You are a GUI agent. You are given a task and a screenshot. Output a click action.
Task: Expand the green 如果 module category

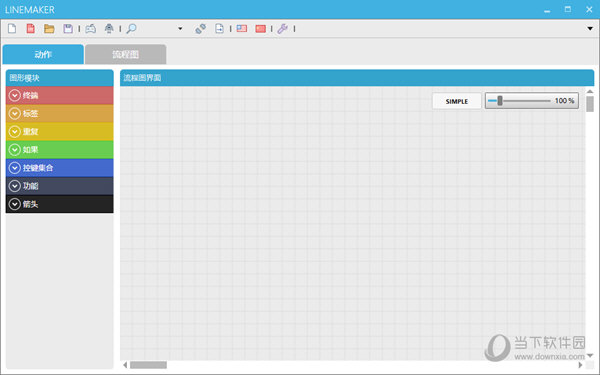pyautogui.click(x=60, y=150)
